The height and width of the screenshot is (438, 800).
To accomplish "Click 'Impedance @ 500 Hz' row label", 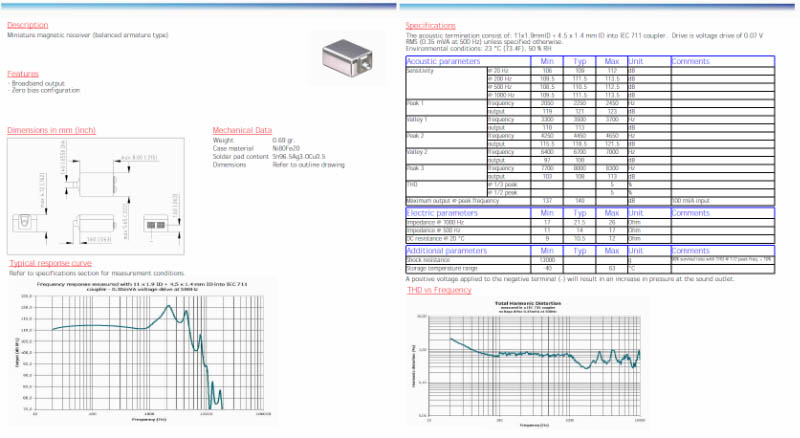I will [434, 230].
